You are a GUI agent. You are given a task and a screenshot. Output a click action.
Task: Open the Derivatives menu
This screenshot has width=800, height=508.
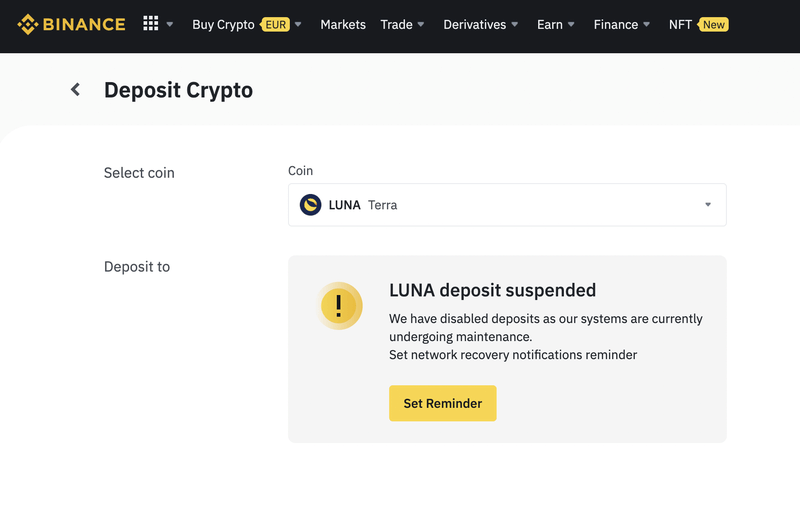474,24
